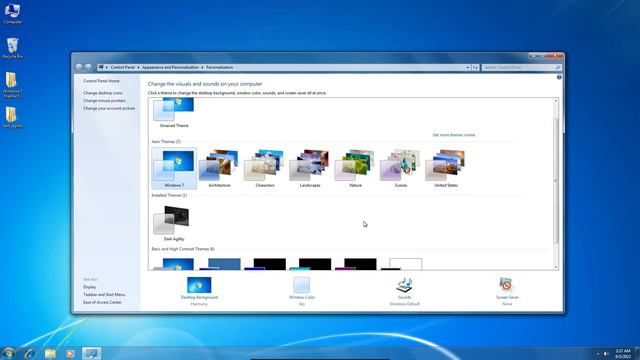Viewport: 640px width, 360px height.
Task: Open Taskbar and Start Menu link
Action: (x=104, y=294)
